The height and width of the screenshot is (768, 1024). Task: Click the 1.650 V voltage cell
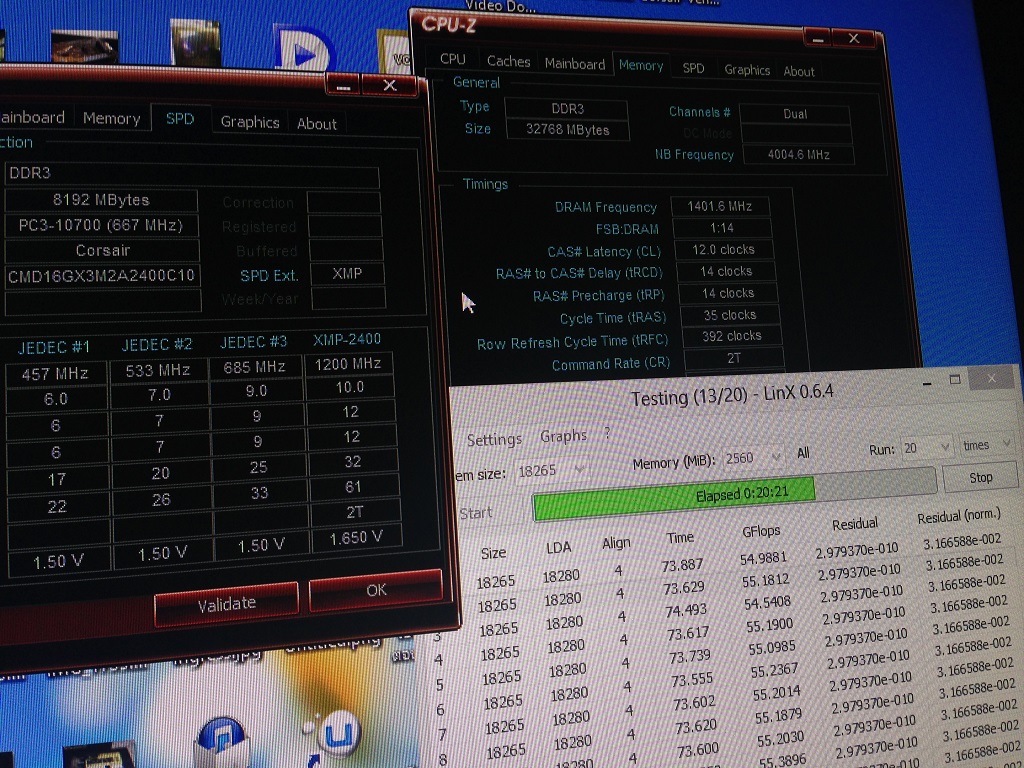coord(356,538)
